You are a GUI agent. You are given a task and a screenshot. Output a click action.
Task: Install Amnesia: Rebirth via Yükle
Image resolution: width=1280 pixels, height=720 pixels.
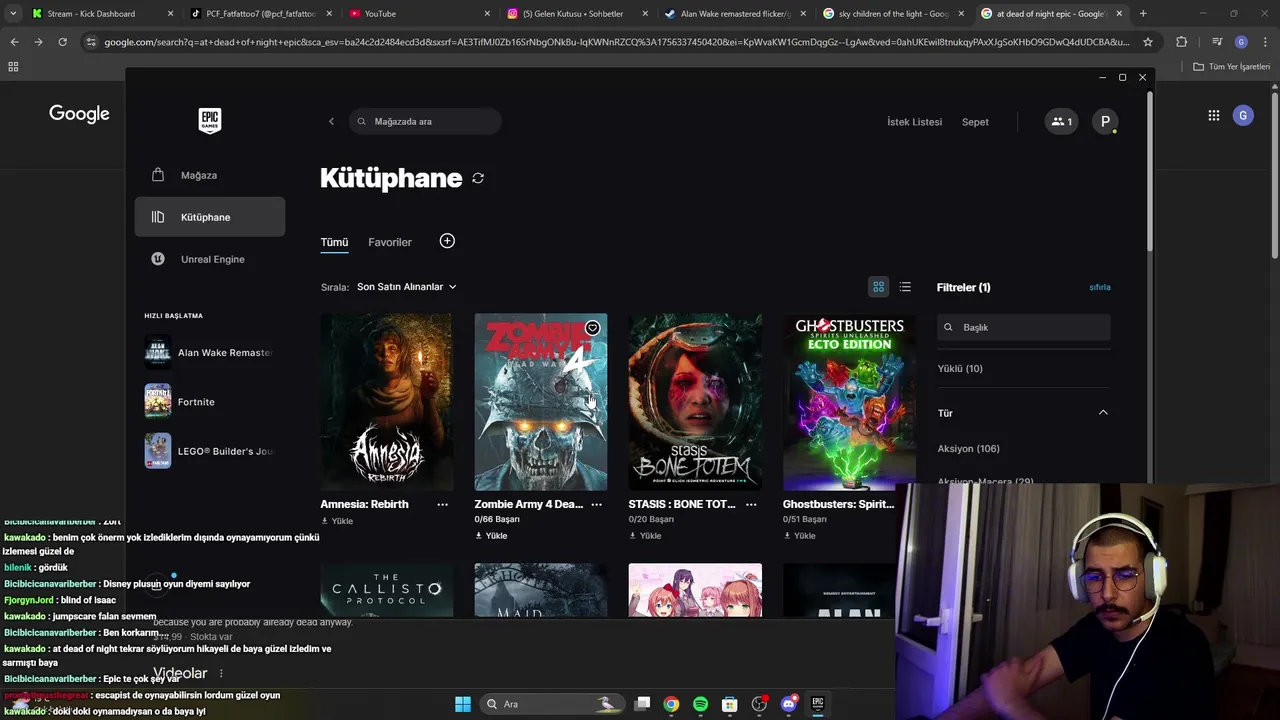[337, 521]
